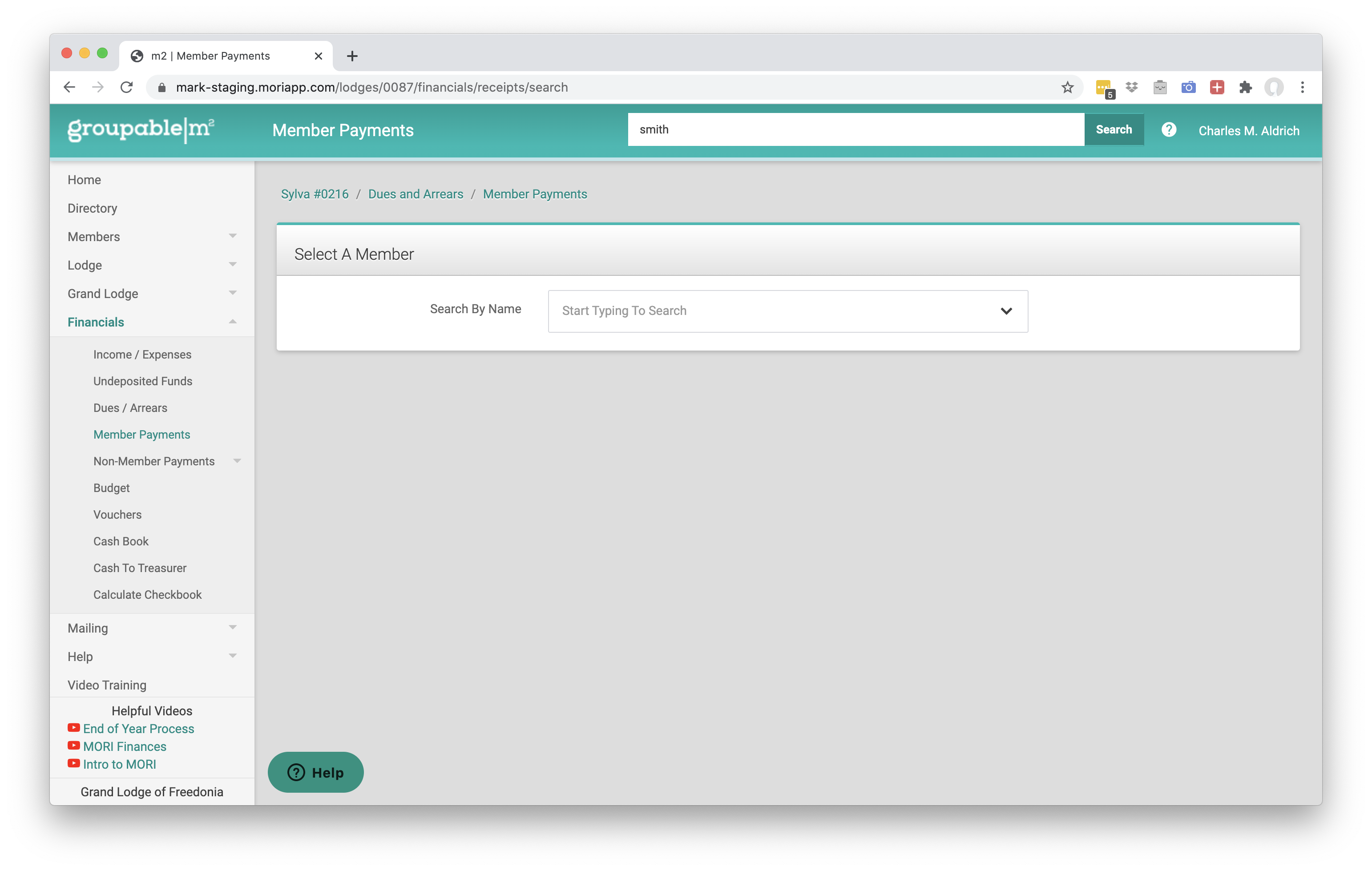Screen dimensions: 1372x871
Task: Click the lock icon in address bar
Action: [x=162, y=87]
